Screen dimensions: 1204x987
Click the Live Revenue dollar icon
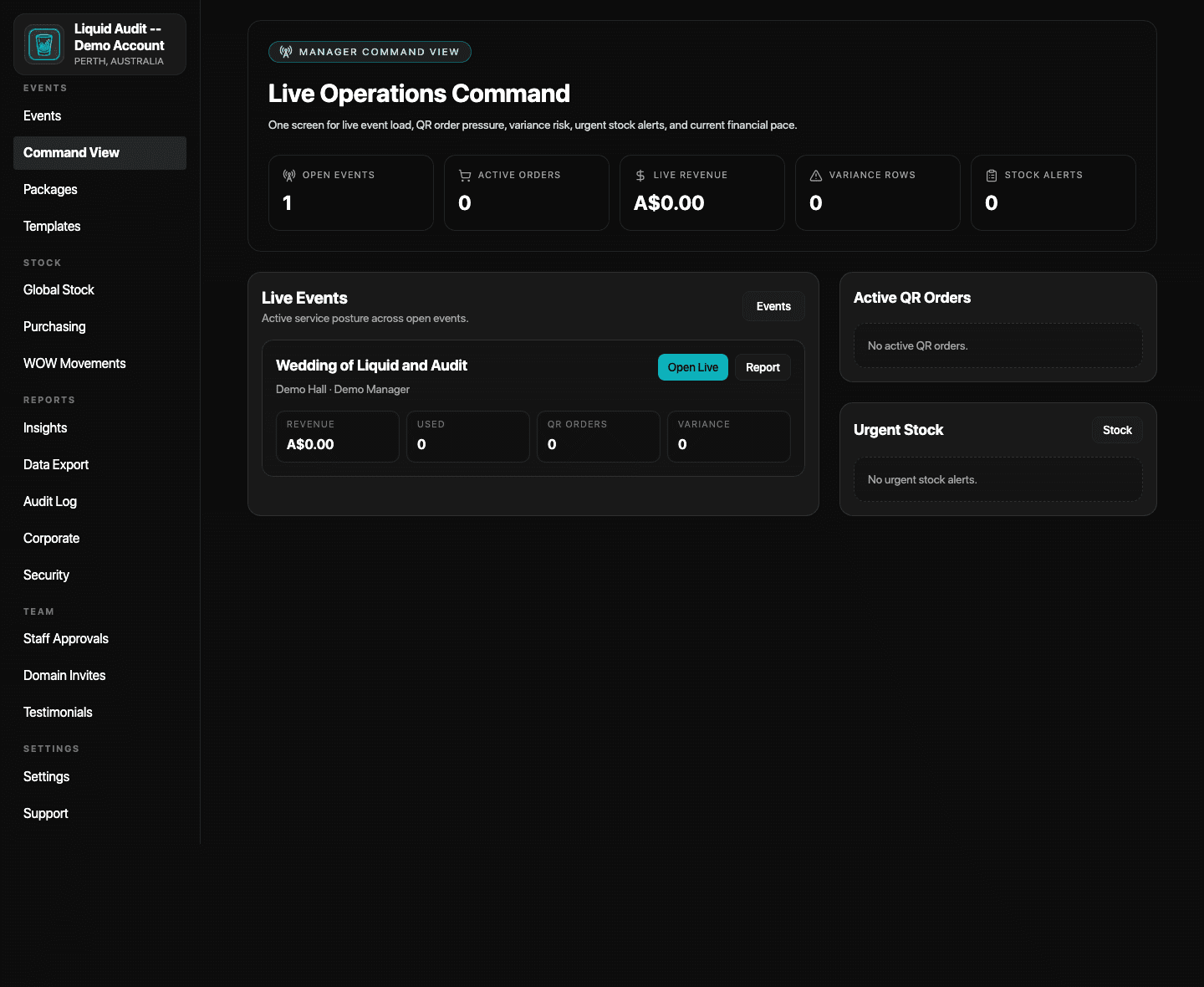coord(640,176)
